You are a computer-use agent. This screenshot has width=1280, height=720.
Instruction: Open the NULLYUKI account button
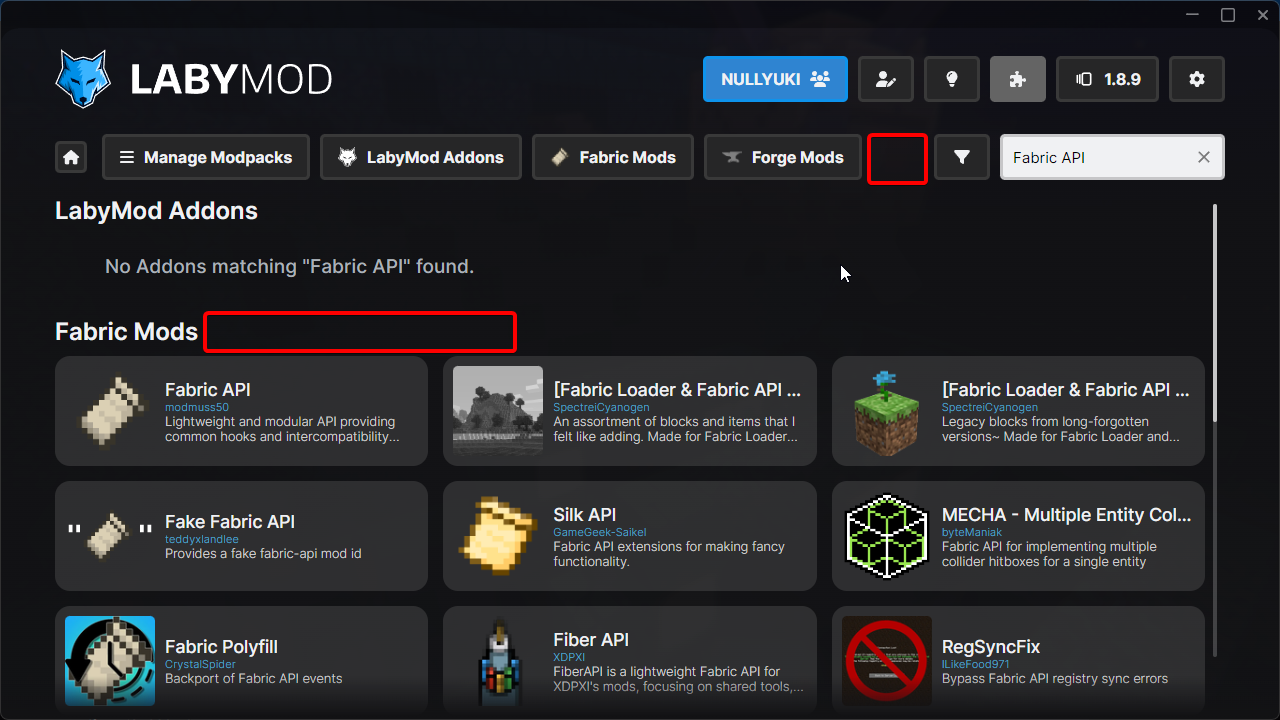[x=775, y=79]
